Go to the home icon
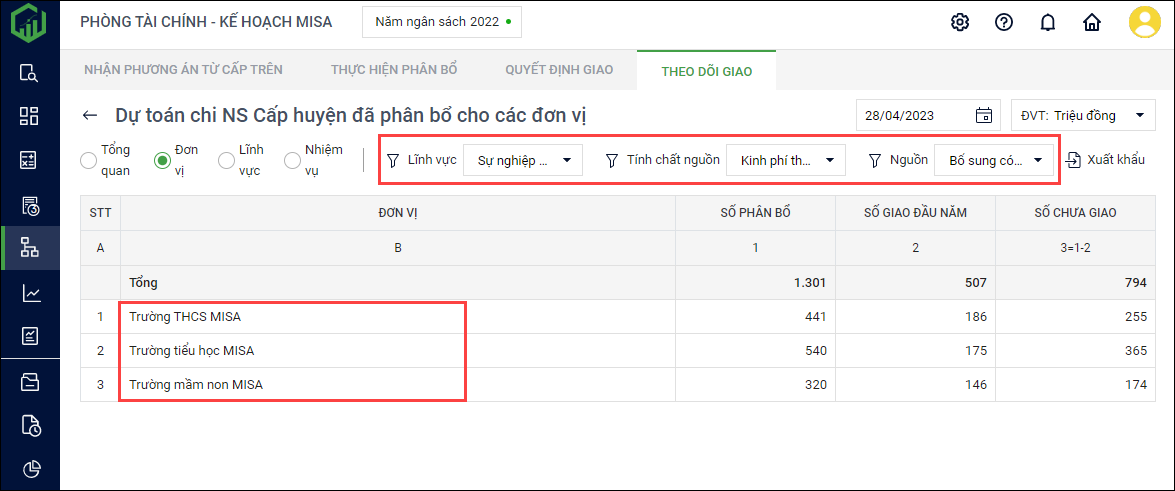This screenshot has width=1175, height=491. point(1092,22)
